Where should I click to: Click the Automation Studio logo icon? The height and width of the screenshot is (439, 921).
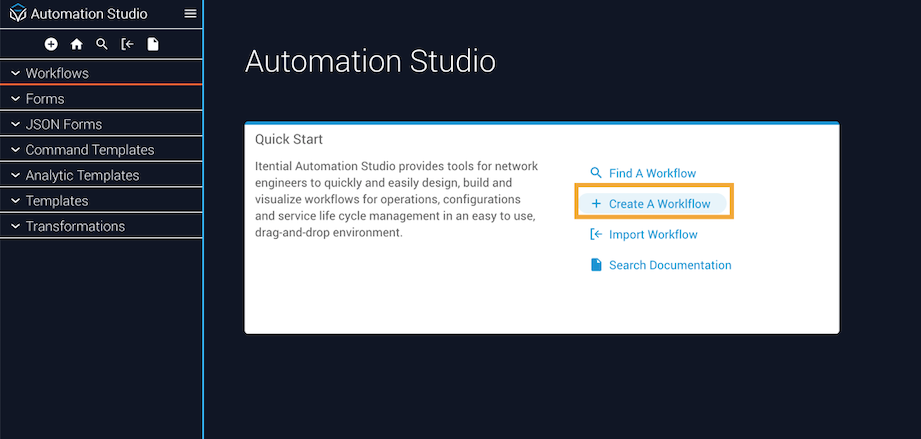pos(18,13)
